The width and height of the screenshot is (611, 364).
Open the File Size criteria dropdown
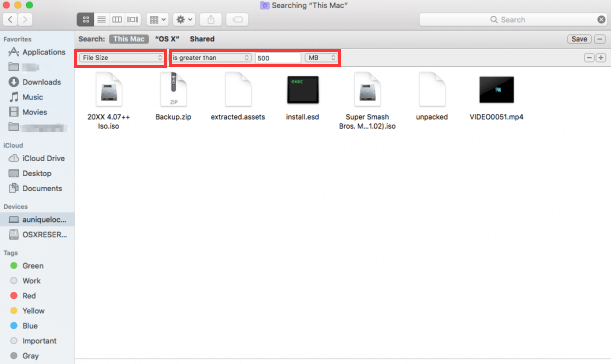(121, 58)
